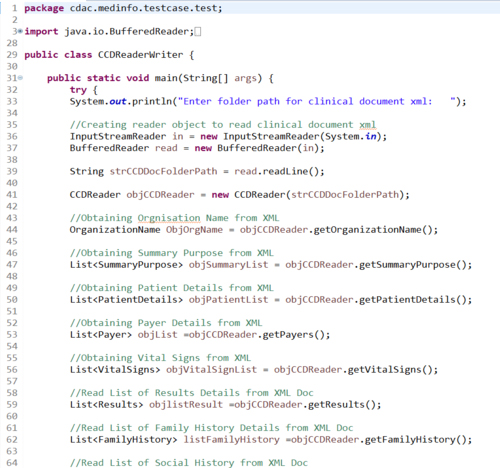Click line number 44 in gutter
This screenshot has height=468, width=500.
coord(12,230)
